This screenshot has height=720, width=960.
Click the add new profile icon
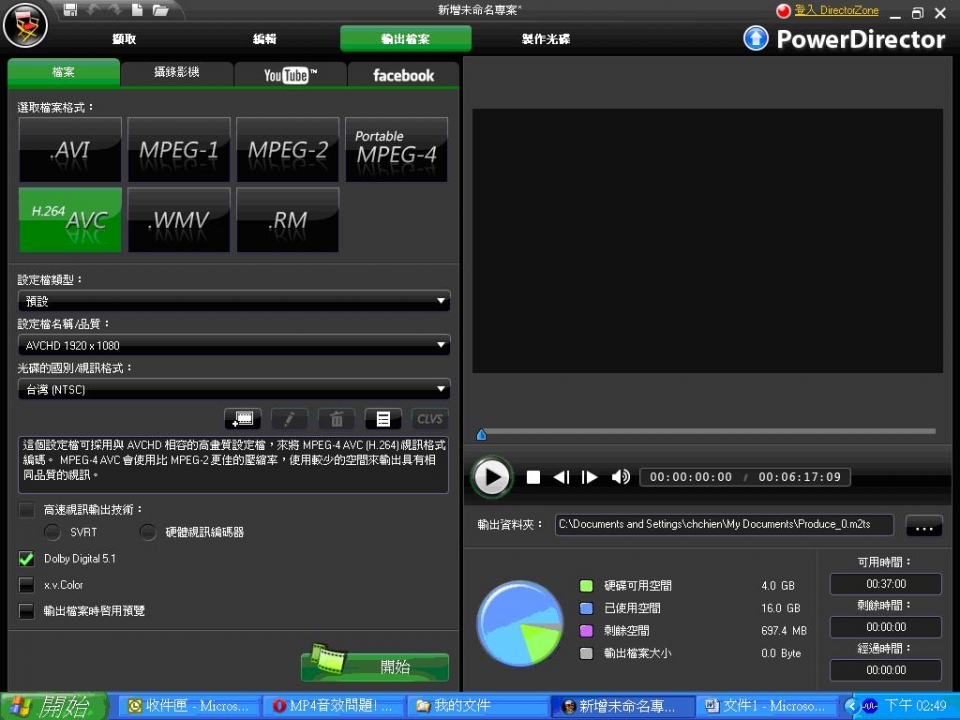coord(242,419)
